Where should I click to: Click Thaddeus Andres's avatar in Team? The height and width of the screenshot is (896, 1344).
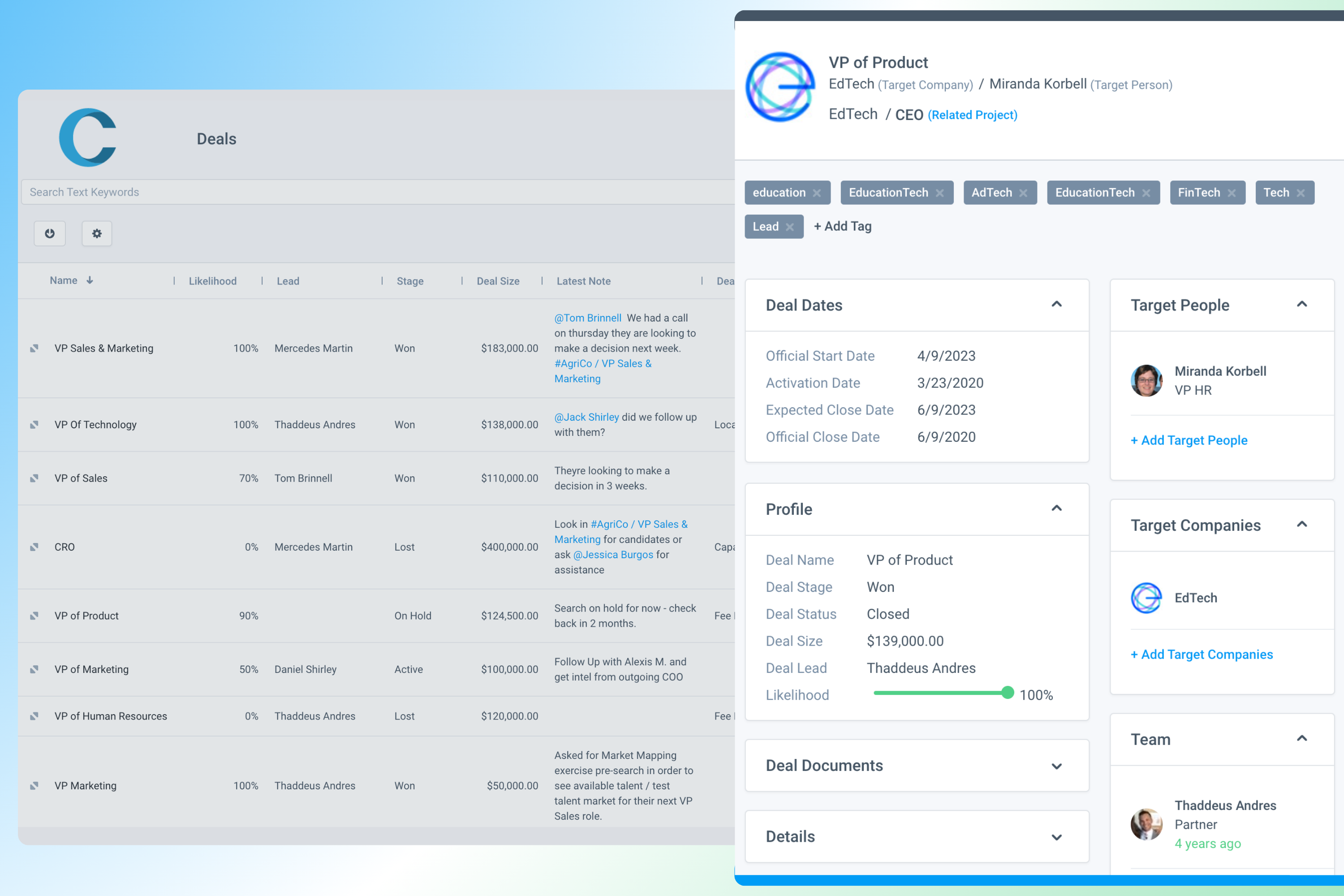point(1146,824)
